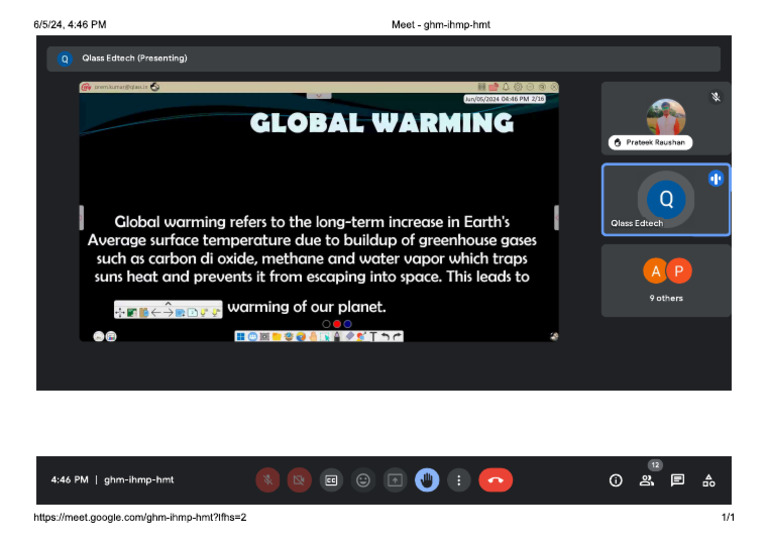Select the Prateek Raushan video tile
768x541 pixels.
[x=665, y=118]
